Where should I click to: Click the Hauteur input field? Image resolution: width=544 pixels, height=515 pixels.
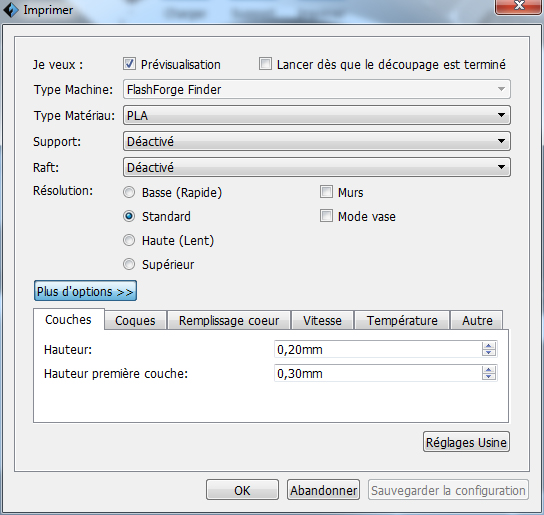coord(378,349)
